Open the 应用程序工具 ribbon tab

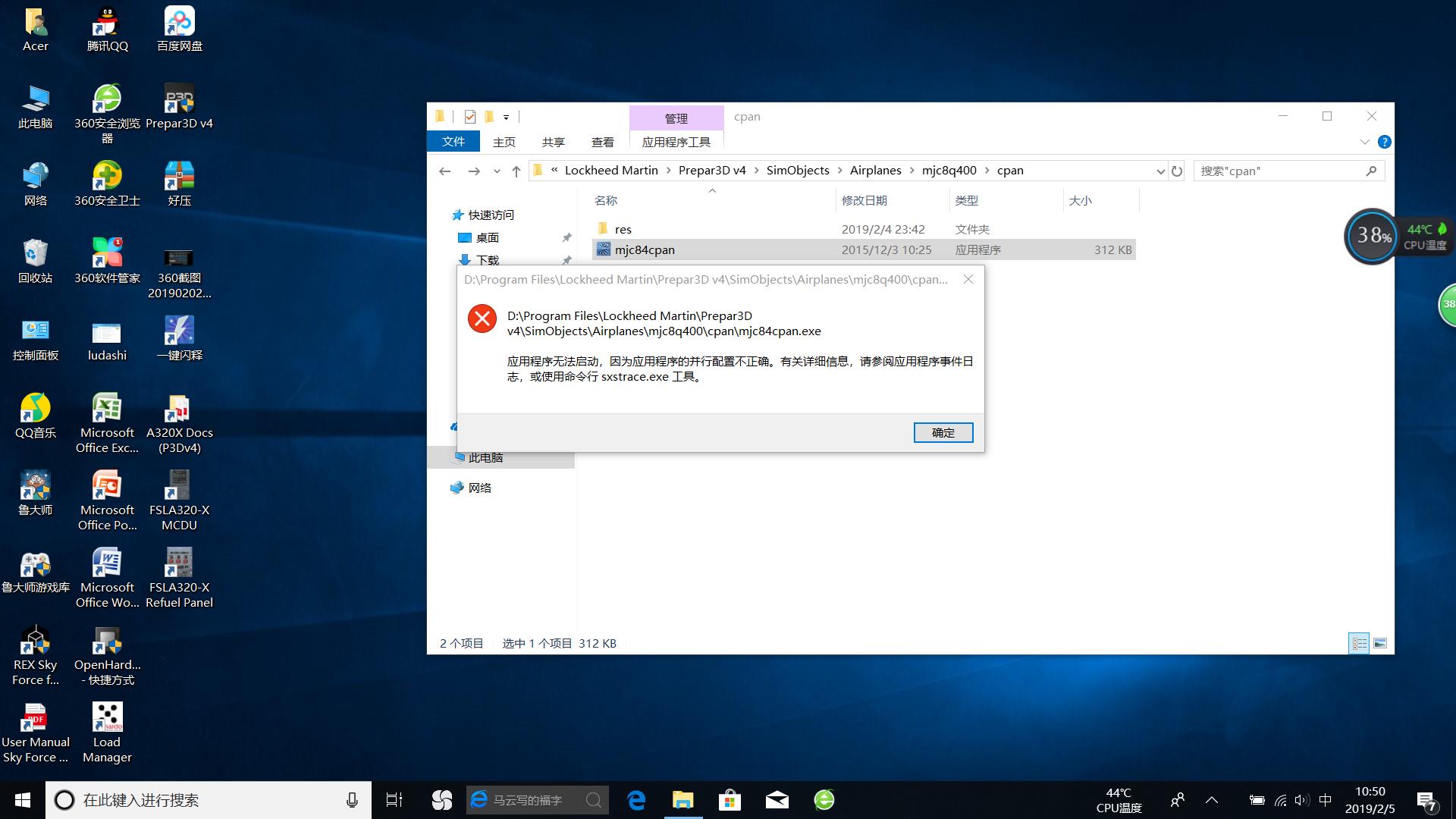pyautogui.click(x=676, y=142)
